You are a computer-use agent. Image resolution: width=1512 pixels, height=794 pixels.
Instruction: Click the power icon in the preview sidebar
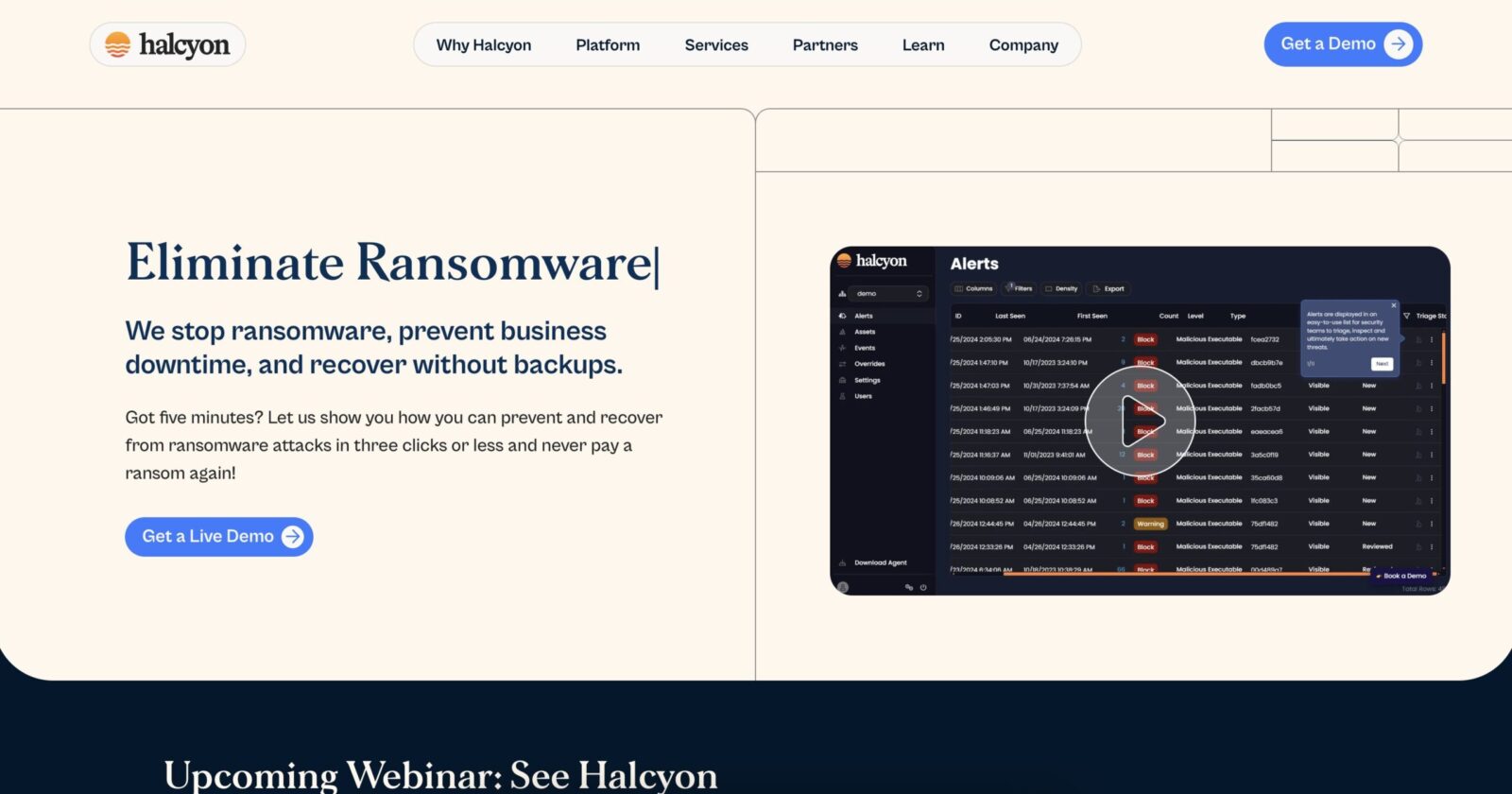(923, 587)
